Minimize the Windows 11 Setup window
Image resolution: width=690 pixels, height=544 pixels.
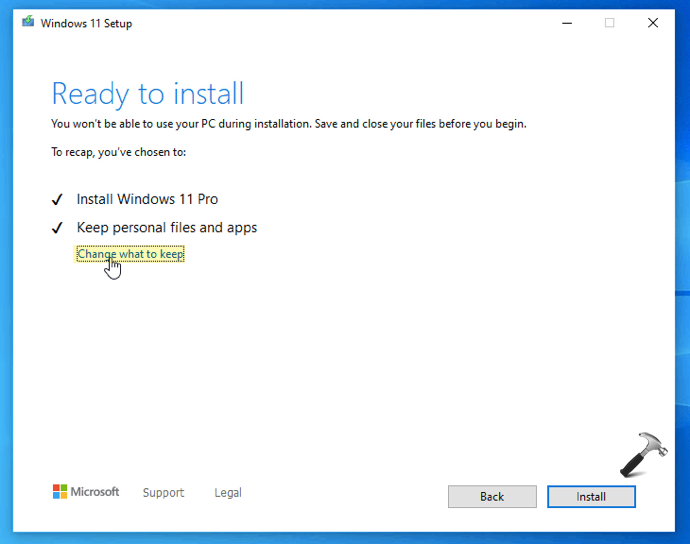coord(567,23)
